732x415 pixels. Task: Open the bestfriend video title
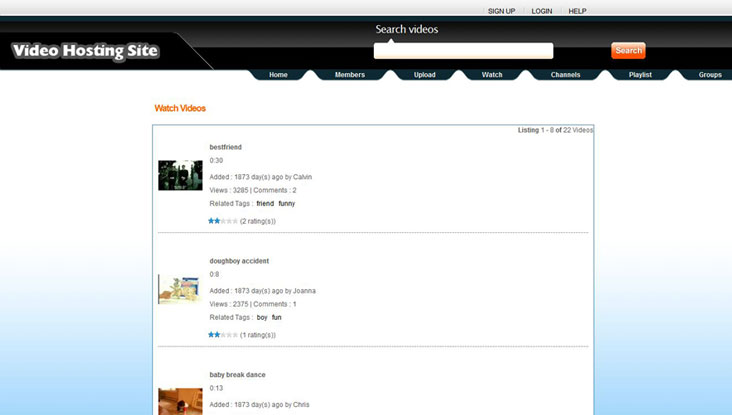[x=225, y=147]
